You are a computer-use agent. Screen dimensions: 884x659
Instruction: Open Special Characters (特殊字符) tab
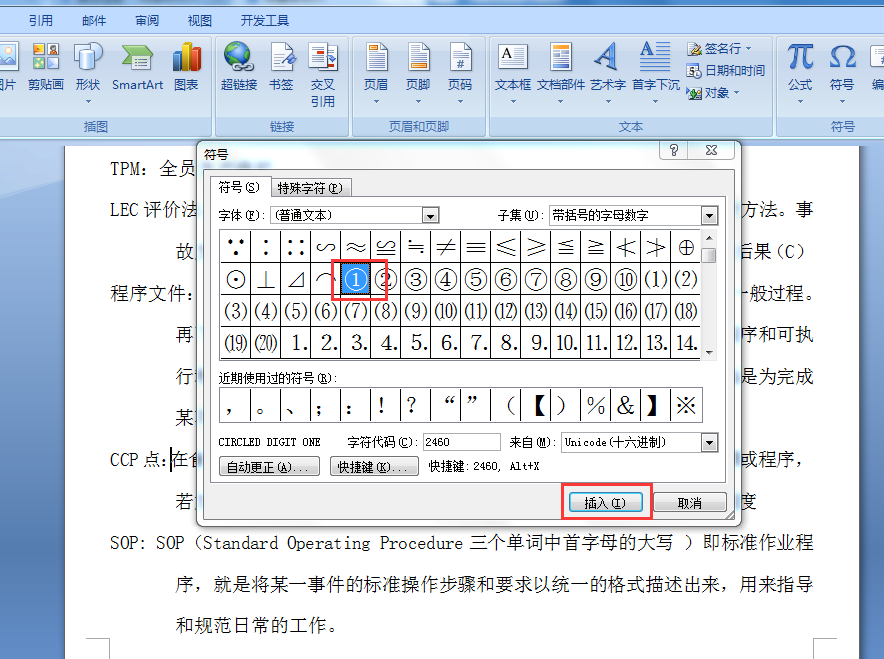tap(311, 188)
